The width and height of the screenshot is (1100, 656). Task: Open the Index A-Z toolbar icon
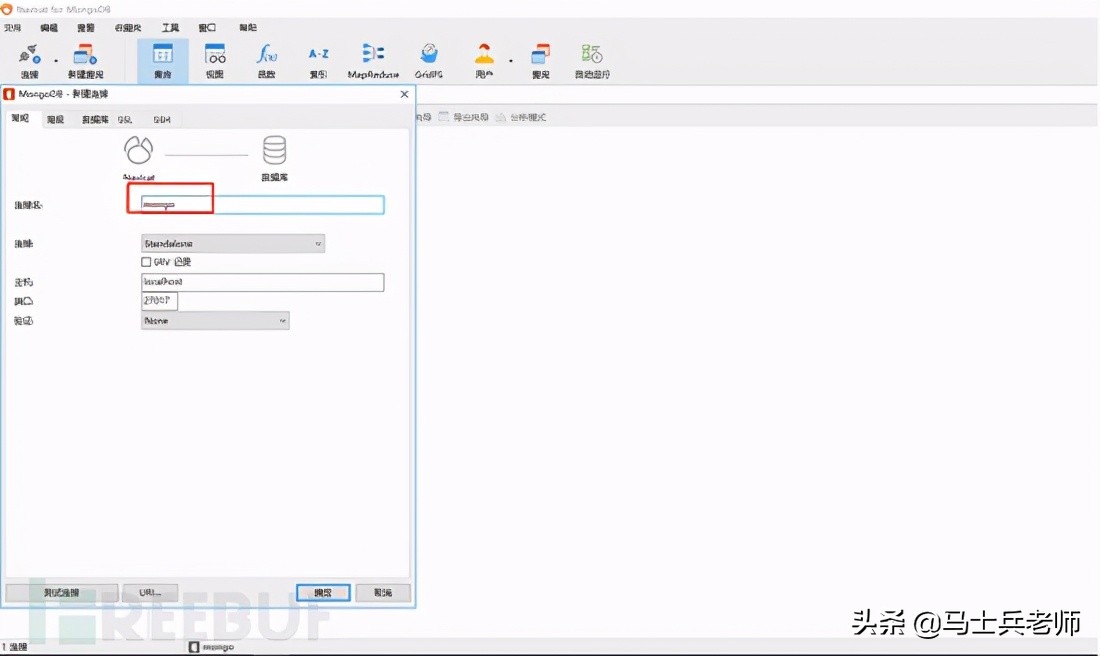coord(318,61)
